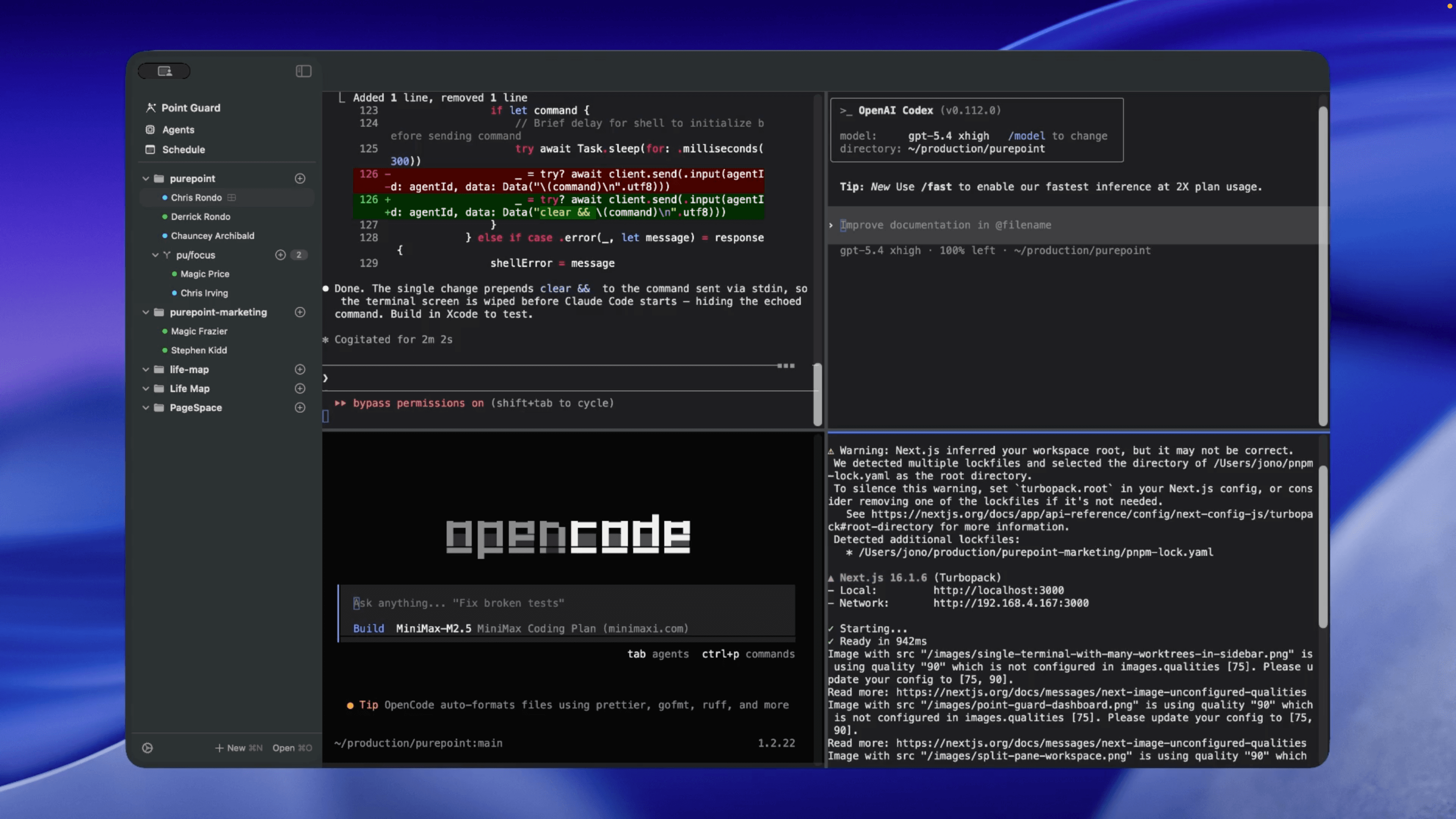Click the Point Guard icon
Screen dimensions: 1456x819
click(x=151, y=107)
